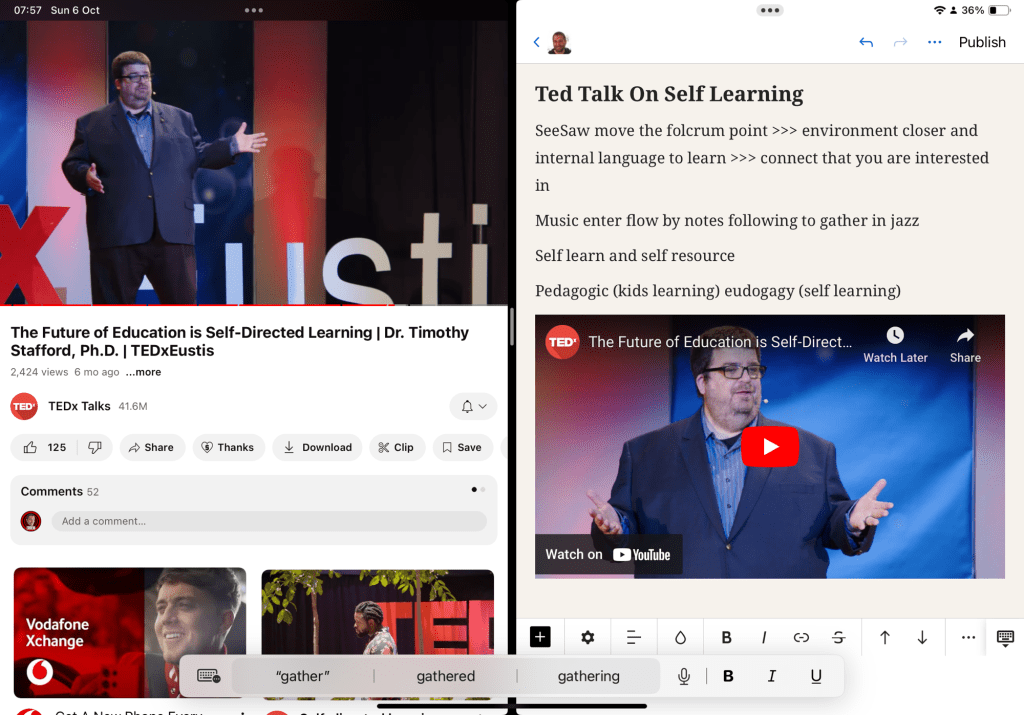
Task: Tap the battery indicator in status bar
Action: coord(999,10)
